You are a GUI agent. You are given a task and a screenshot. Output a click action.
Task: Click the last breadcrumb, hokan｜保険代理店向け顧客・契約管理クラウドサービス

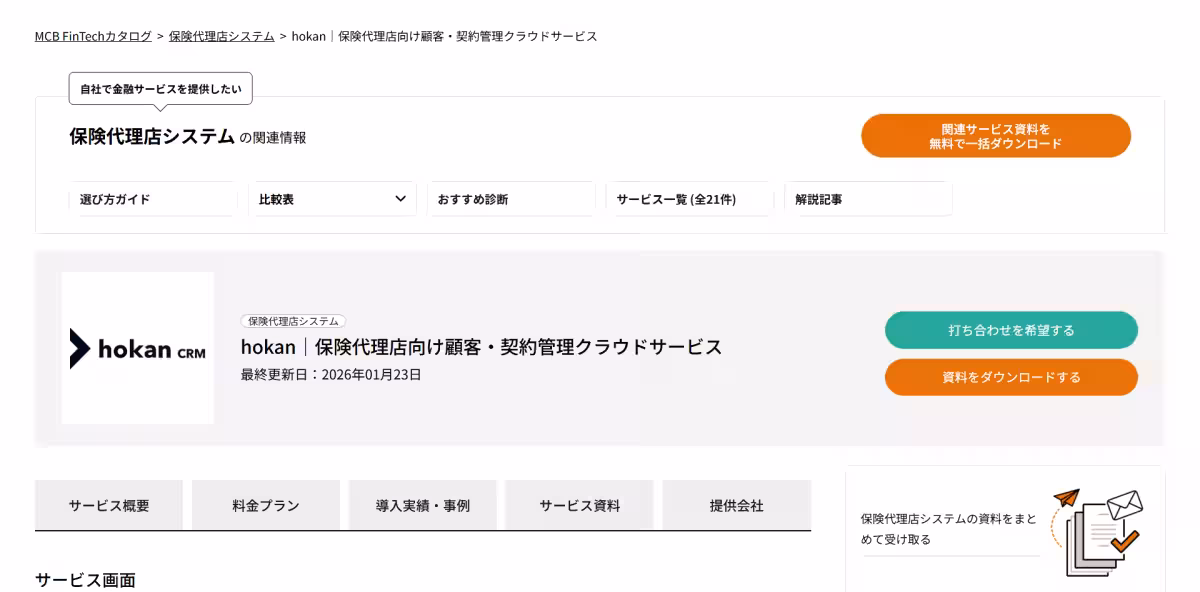point(444,36)
